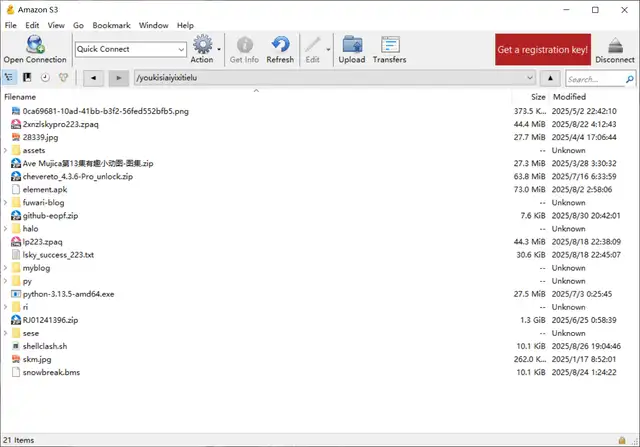The width and height of the screenshot is (640, 447).
Task: Open the Quick Connect dropdown
Action: pyautogui.click(x=180, y=49)
